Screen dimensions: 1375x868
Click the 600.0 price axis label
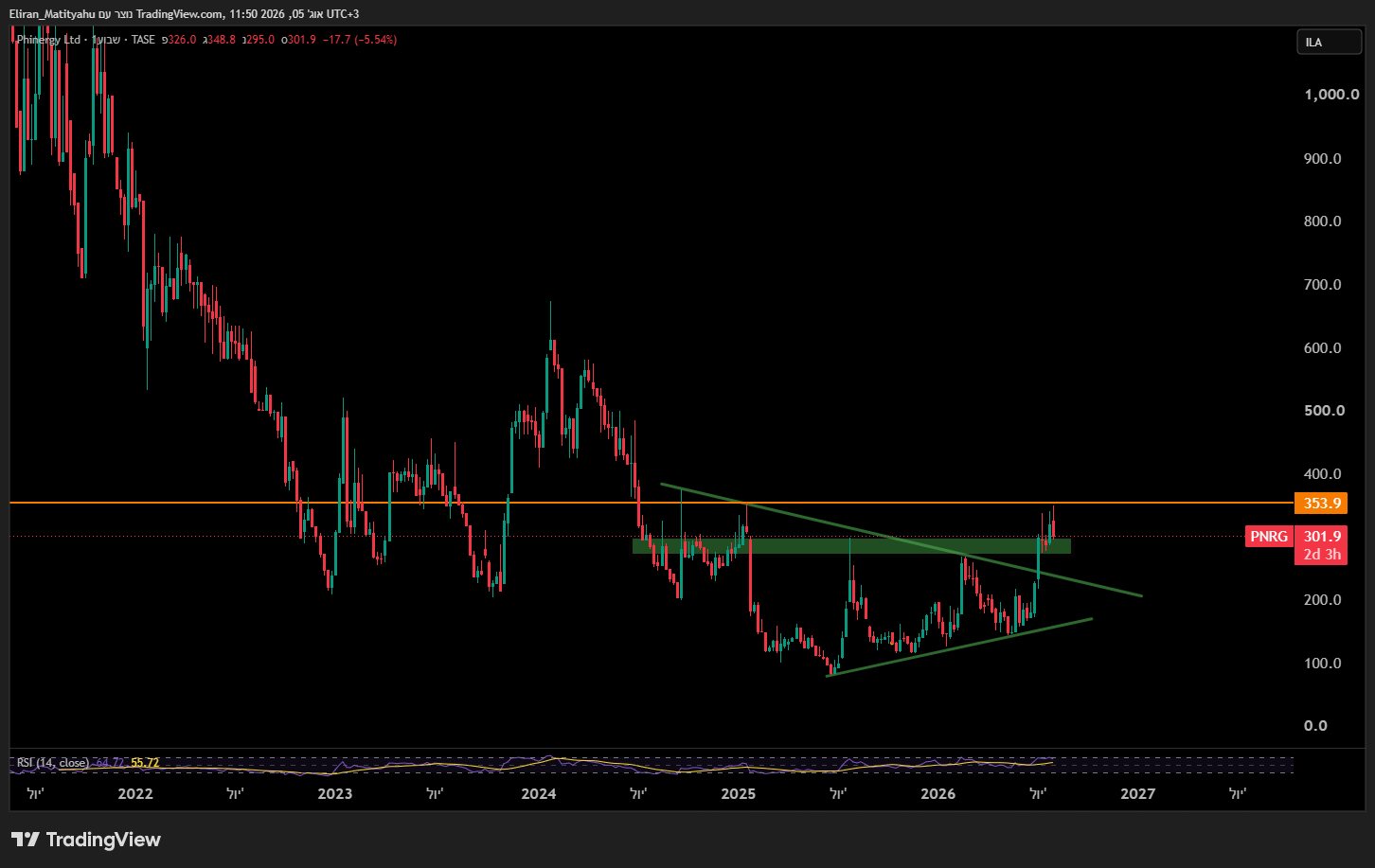click(x=1323, y=348)
